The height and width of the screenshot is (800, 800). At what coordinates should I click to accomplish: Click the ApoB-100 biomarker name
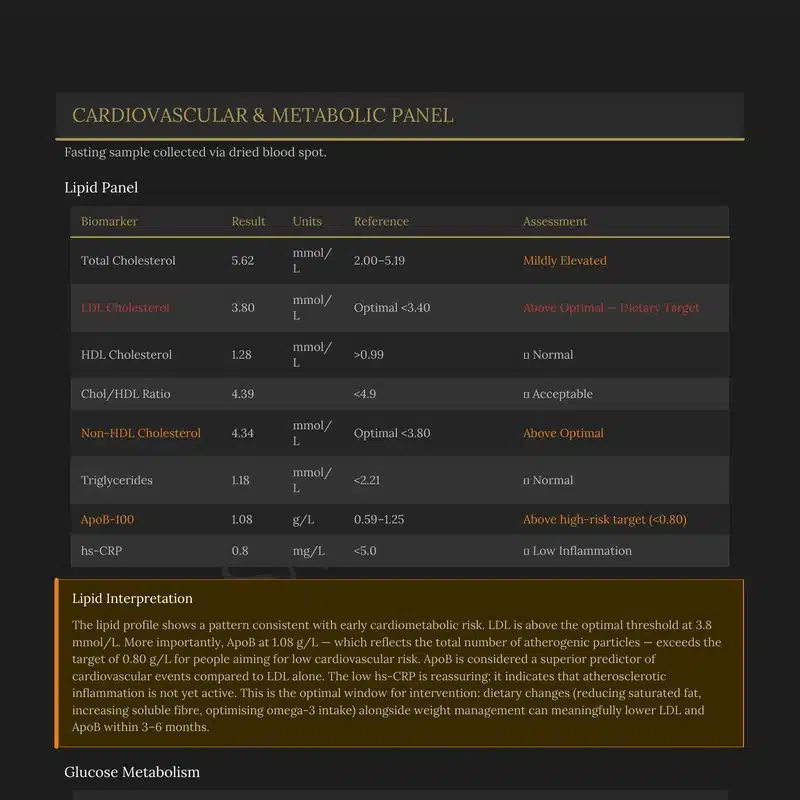[x=107, y=519]
